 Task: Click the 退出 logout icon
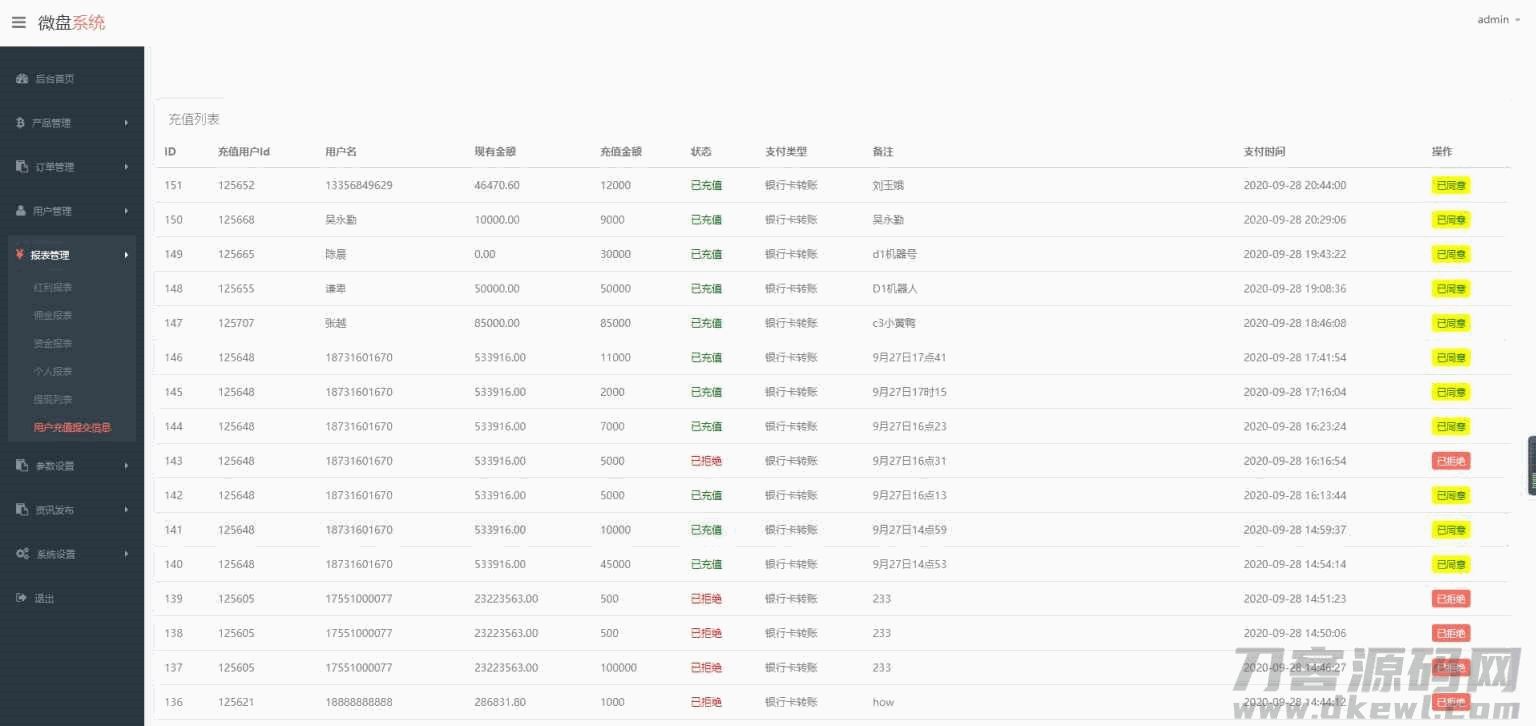tap(21, 598)
